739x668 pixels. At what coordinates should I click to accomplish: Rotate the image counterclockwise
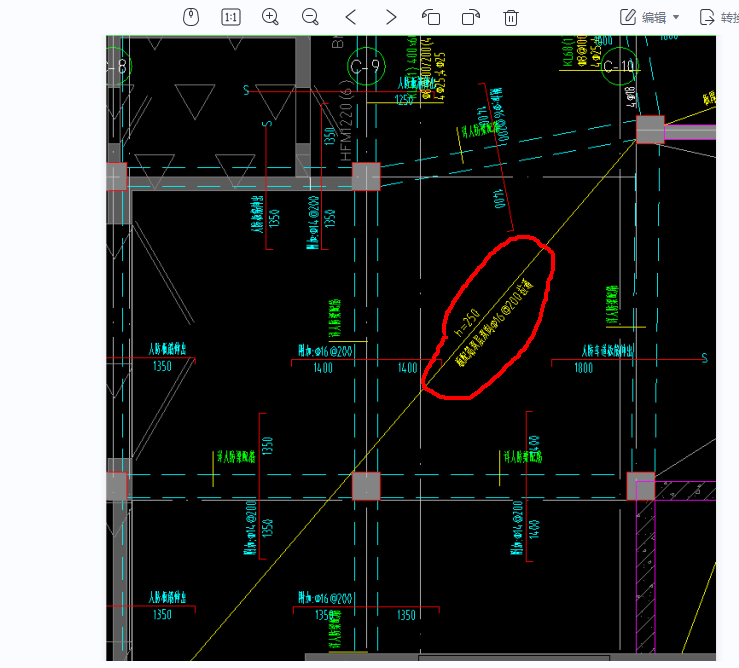click(x=431, y=17)
